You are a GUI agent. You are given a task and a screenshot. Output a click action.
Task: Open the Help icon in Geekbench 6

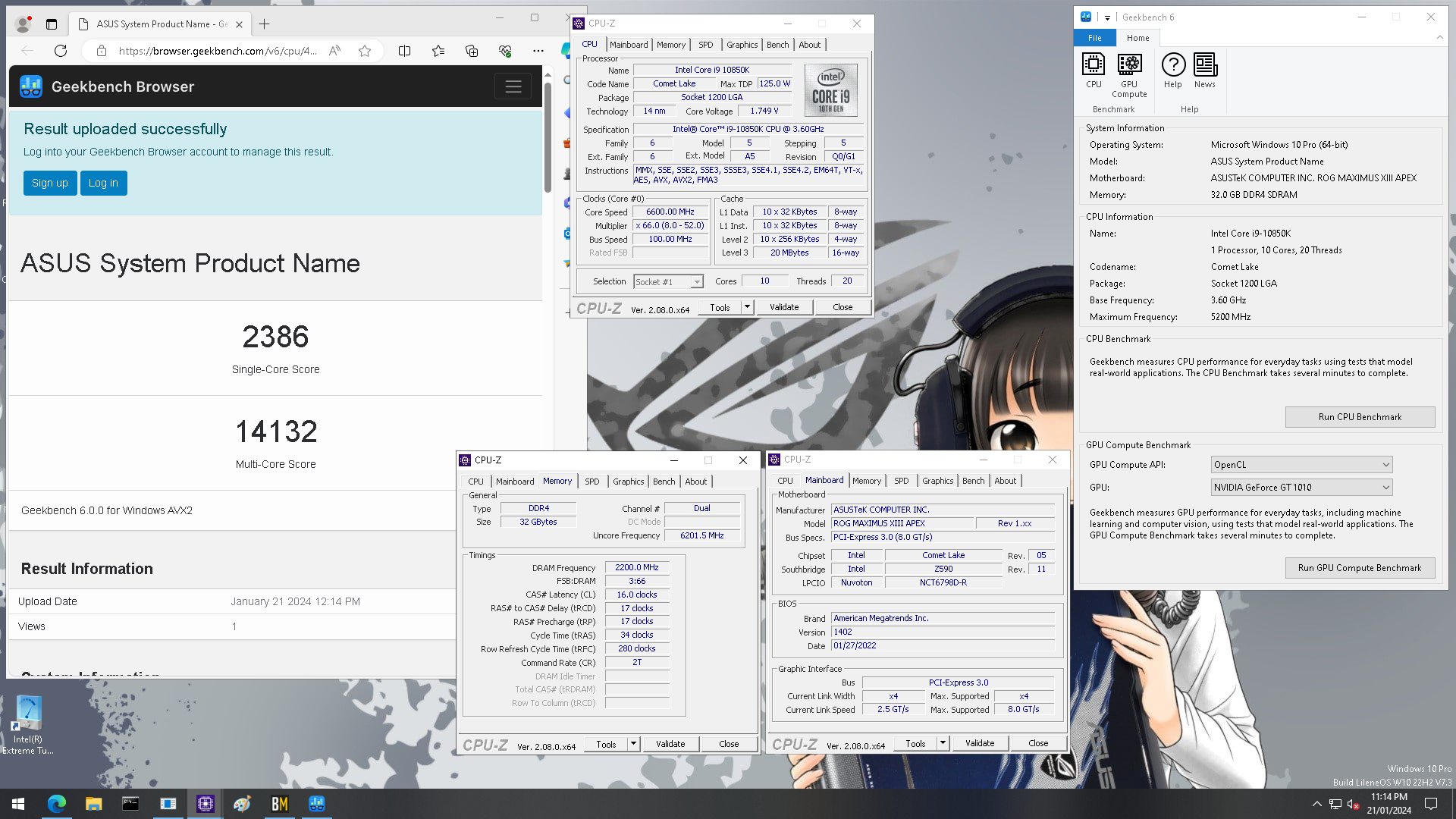click(1173, 71)
